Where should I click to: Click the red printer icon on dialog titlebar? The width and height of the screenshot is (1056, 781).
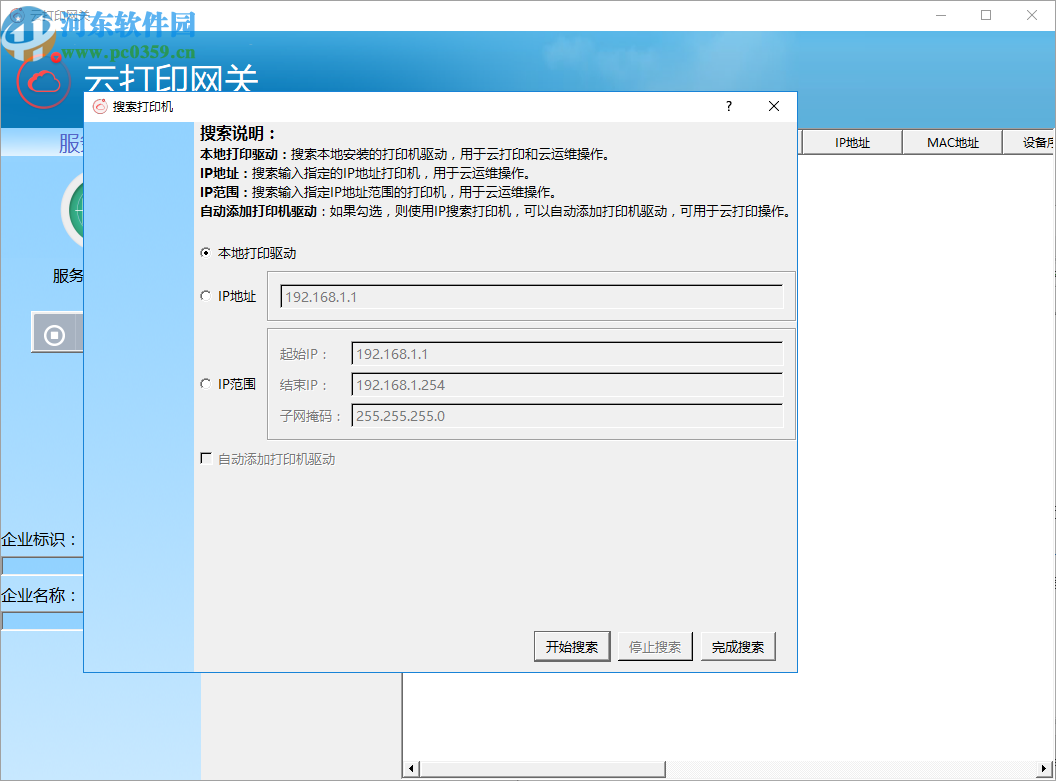click(101, 106)
